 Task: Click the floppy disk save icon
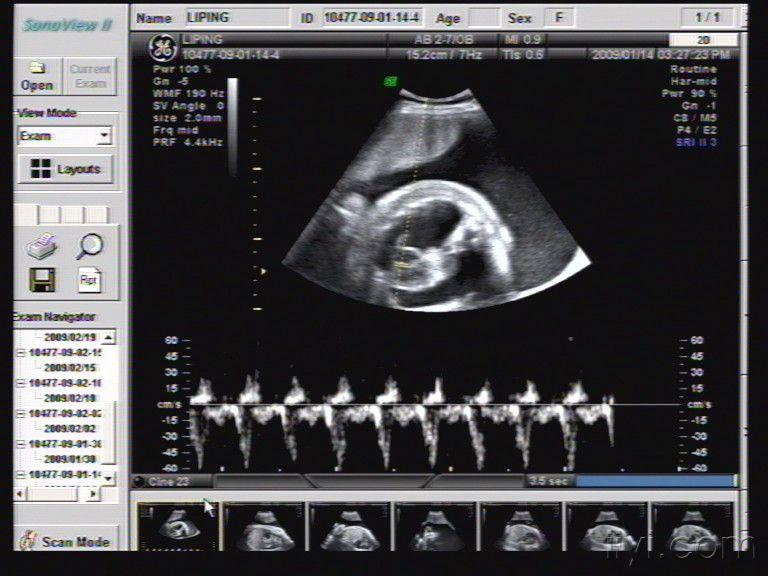[42, 280]
